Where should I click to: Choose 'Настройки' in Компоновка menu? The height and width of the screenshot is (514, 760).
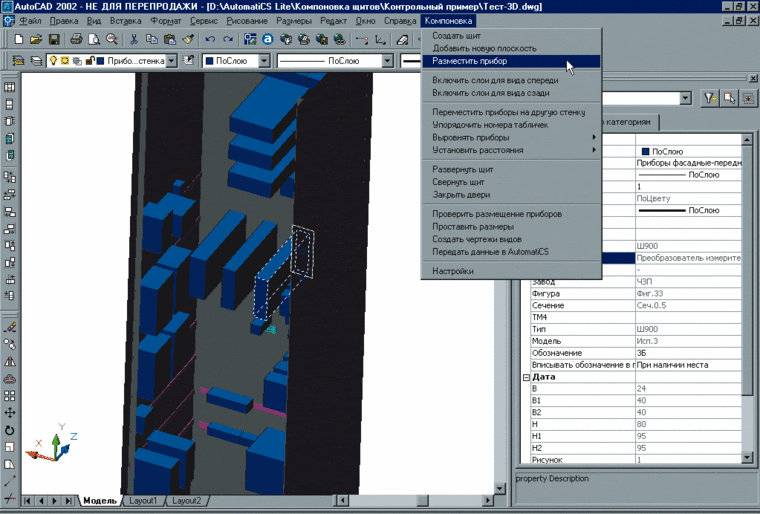(511, 271)
